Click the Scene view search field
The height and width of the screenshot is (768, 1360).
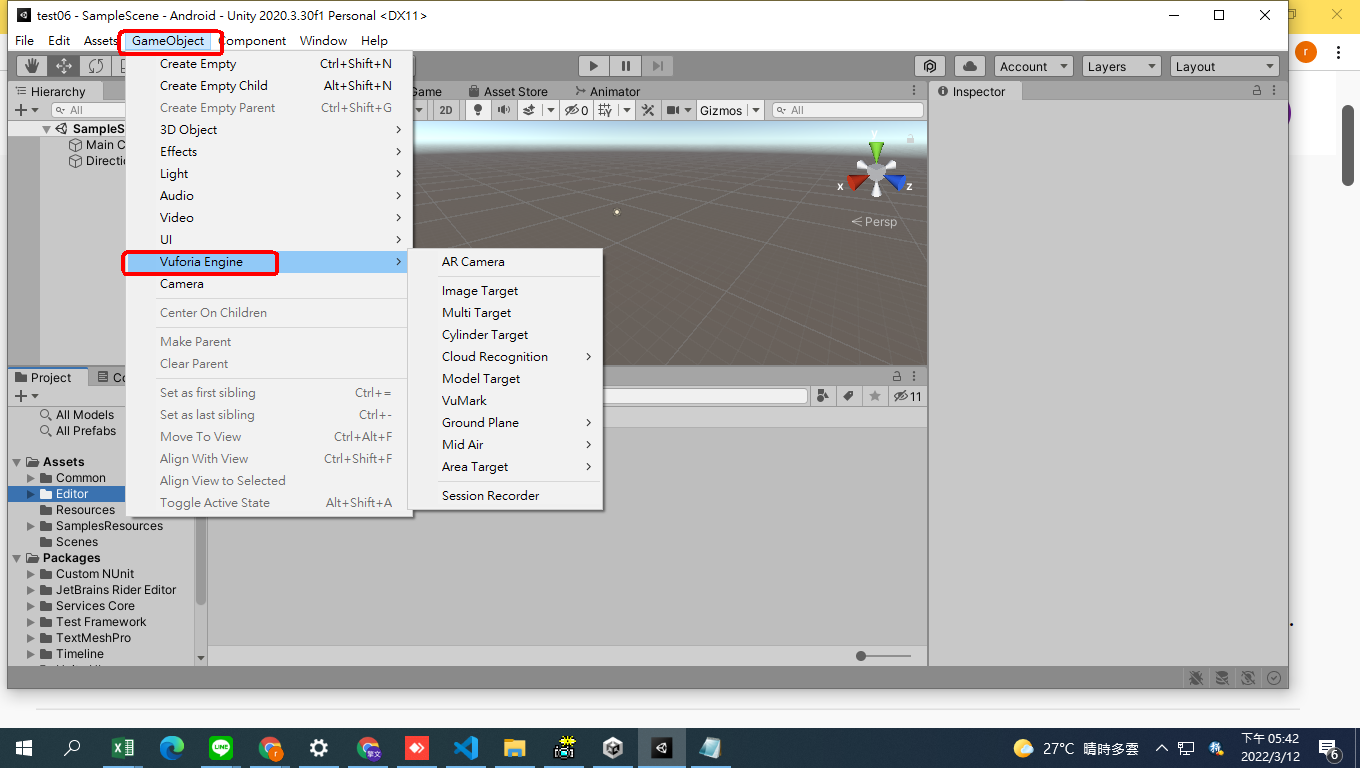tap(848, 110)
